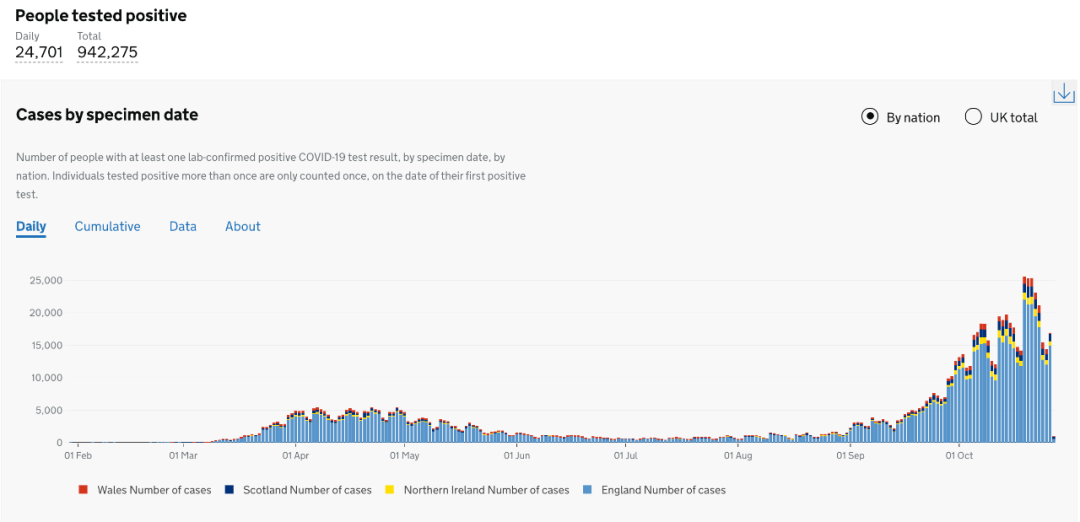Click the download chart icon
Image resolution: width=1080 pixels, height=522 pixels.
1064,92
